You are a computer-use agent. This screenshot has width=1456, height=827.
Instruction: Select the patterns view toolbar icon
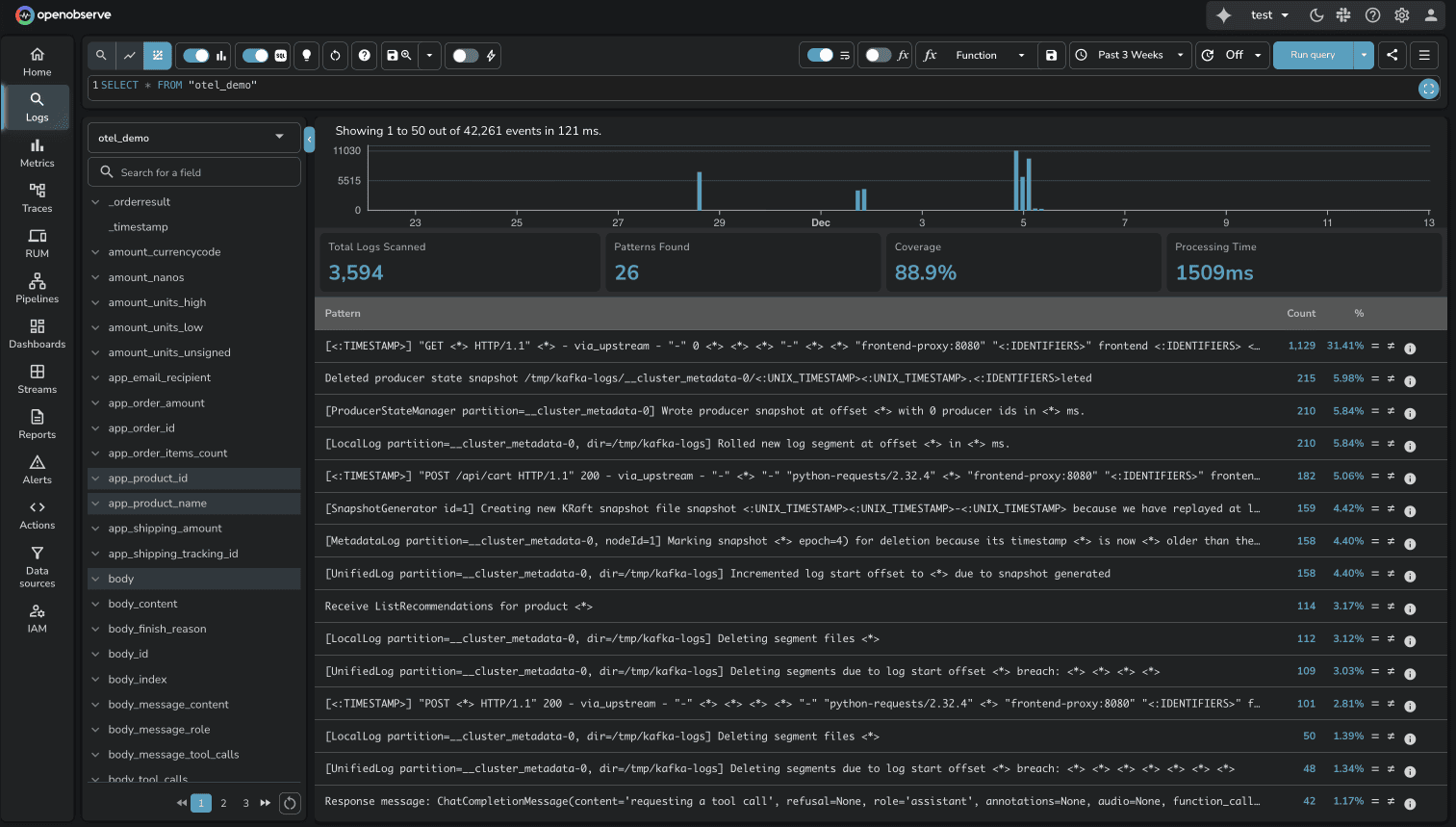pos(157,55)
